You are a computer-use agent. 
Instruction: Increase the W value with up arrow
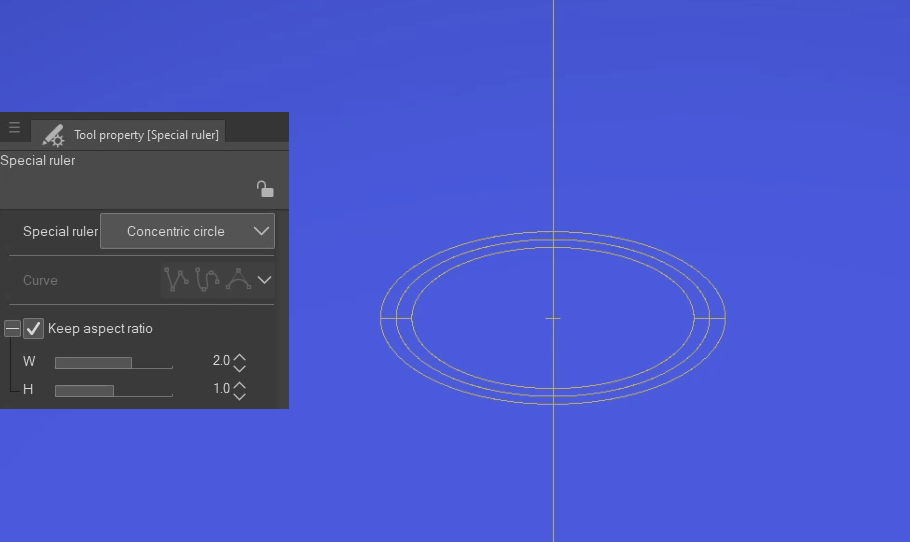[239, 357]
